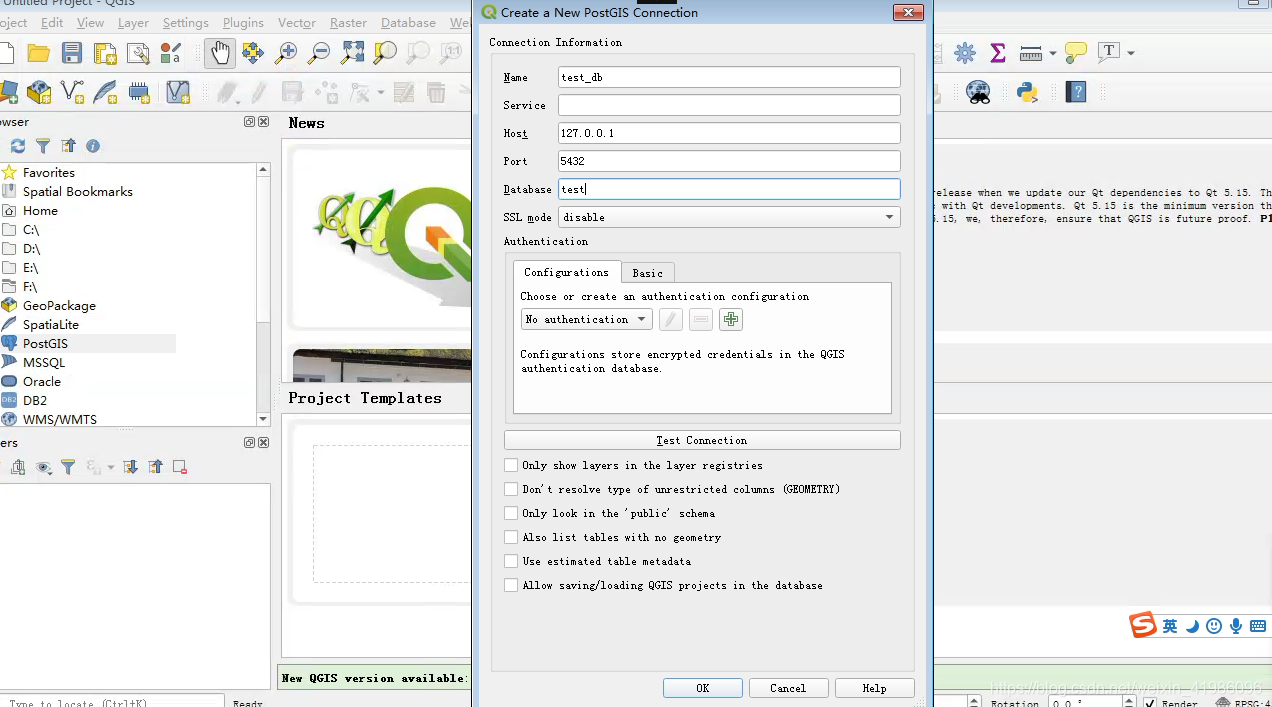This screenshot has width=1272, height=707.
Task: Click the Browser panel filter icon
Action: pos(43,146)
